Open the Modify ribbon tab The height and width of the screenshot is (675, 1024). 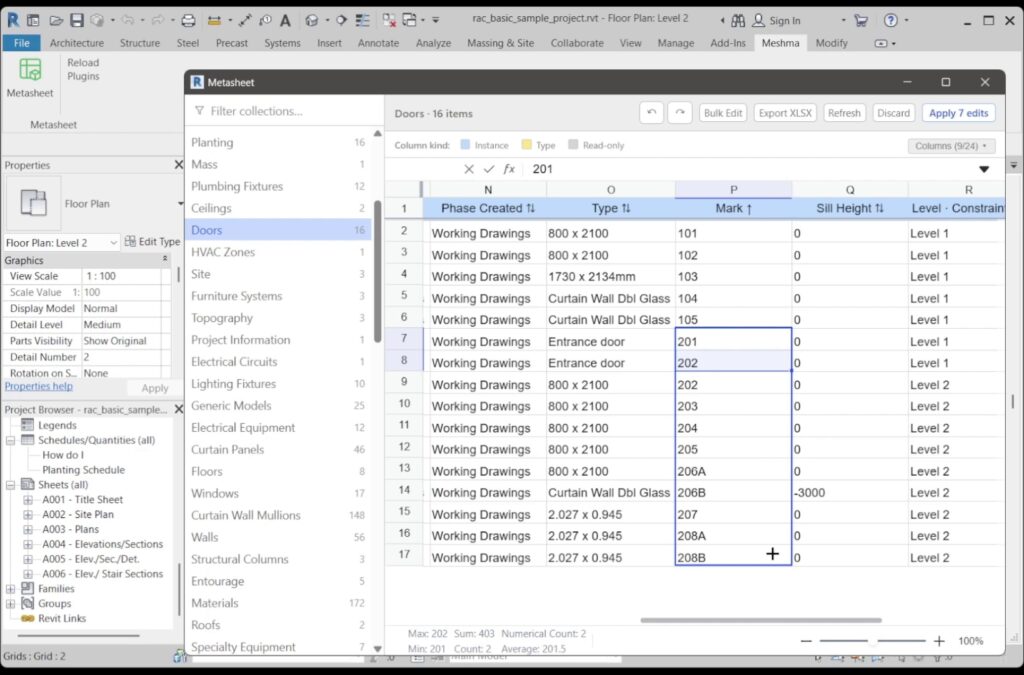pyautogui.click(x=831, y=43)
